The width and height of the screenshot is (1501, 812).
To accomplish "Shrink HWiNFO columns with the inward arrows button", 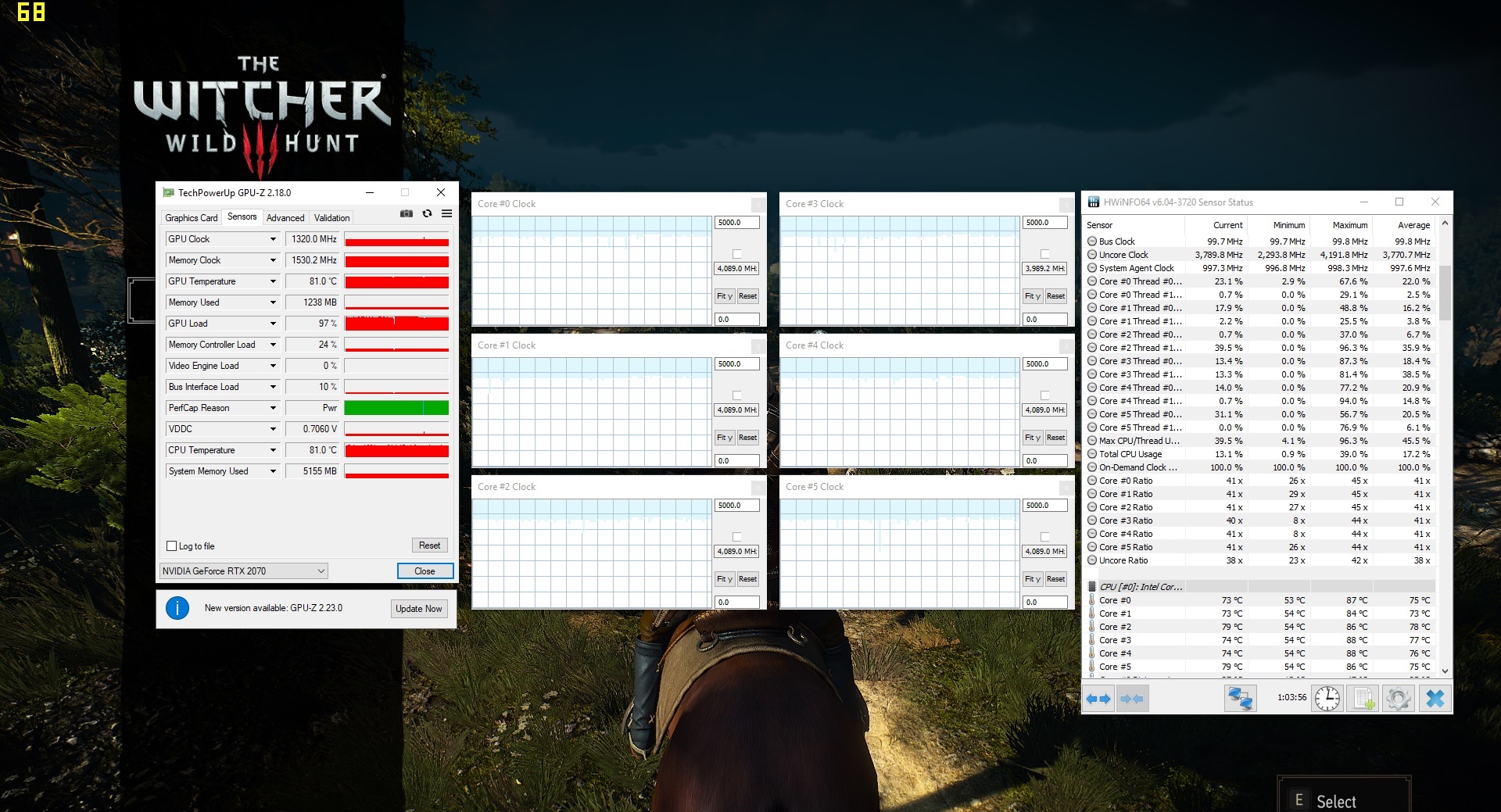I will click(1132, 699).
